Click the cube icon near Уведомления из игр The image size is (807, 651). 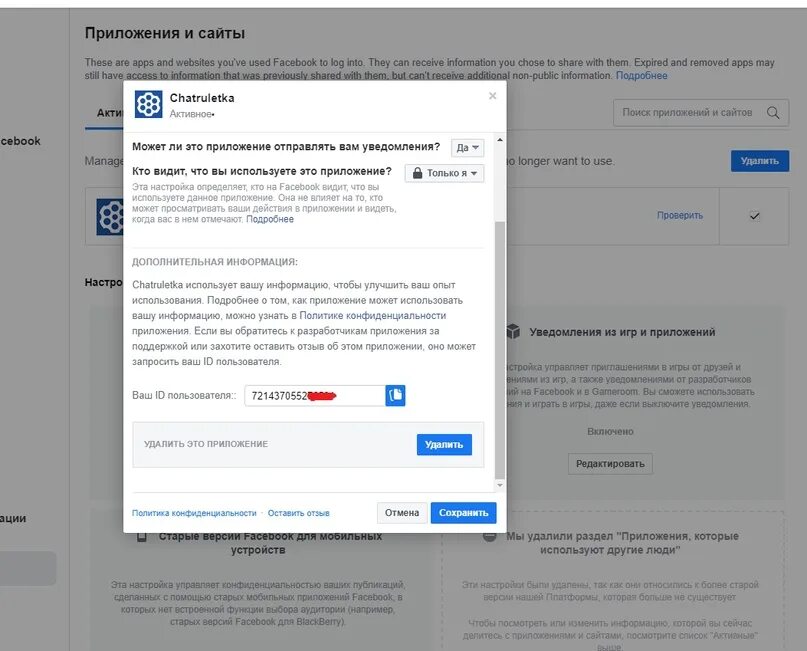click(513, 331)
